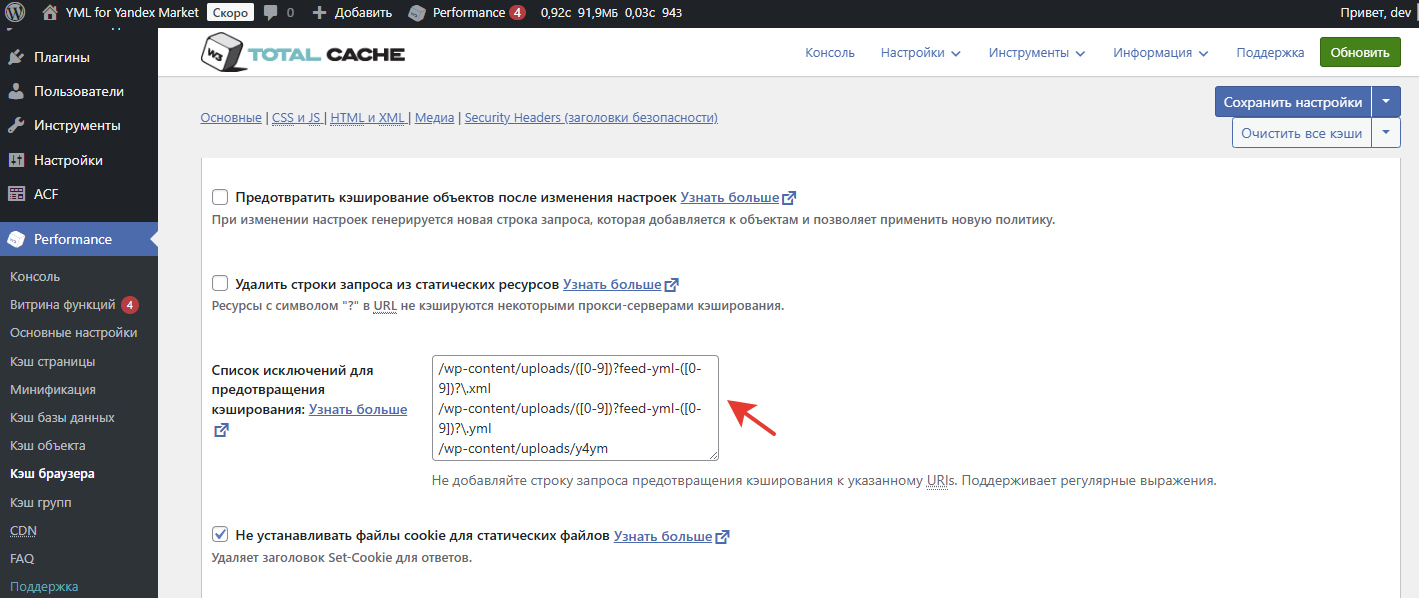Expand the Настройки dropdown in top navigation
Viewport: 1419px width, 598px height.
tap(920, 53)
